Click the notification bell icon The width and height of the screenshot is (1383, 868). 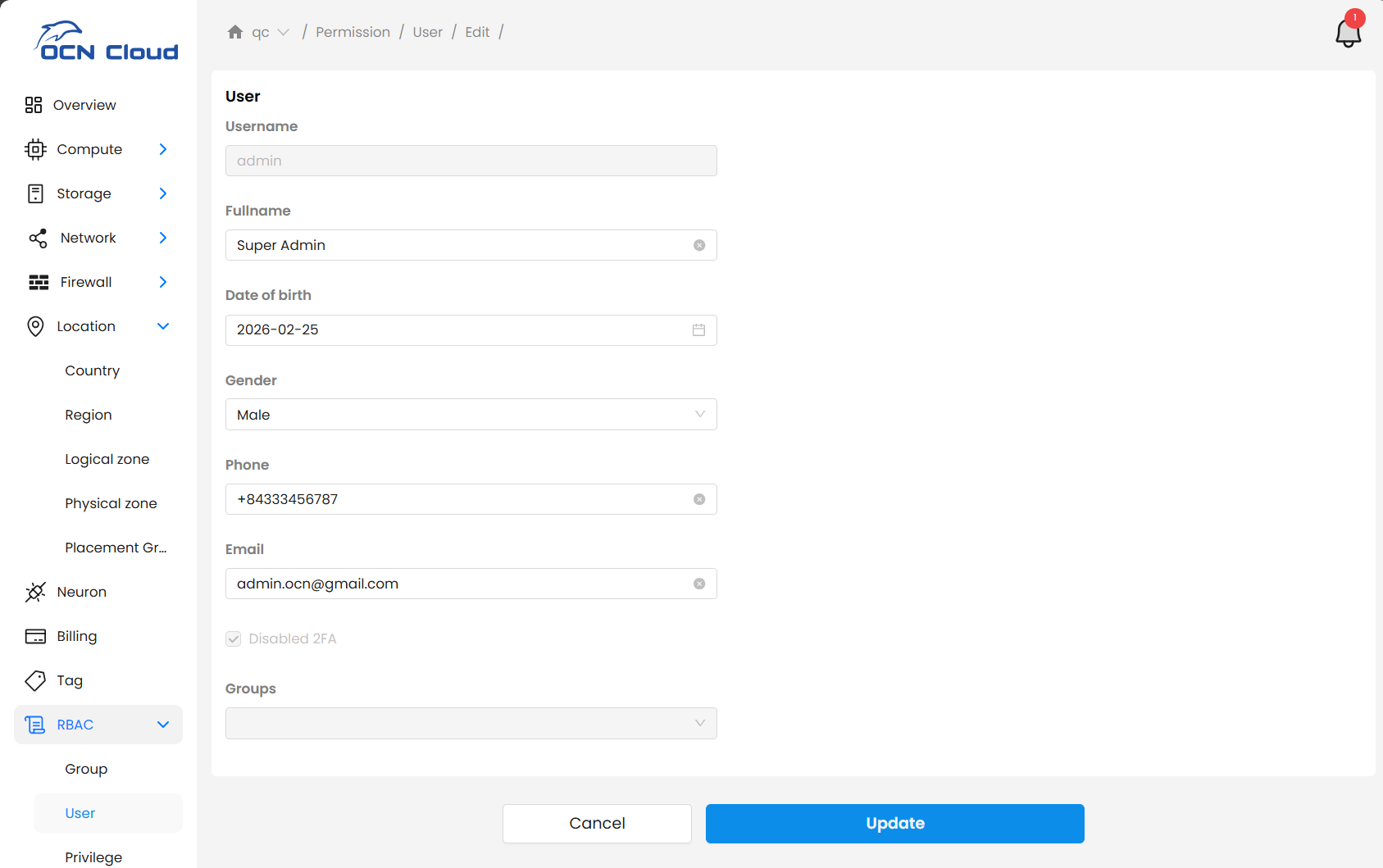point(1348,33)
